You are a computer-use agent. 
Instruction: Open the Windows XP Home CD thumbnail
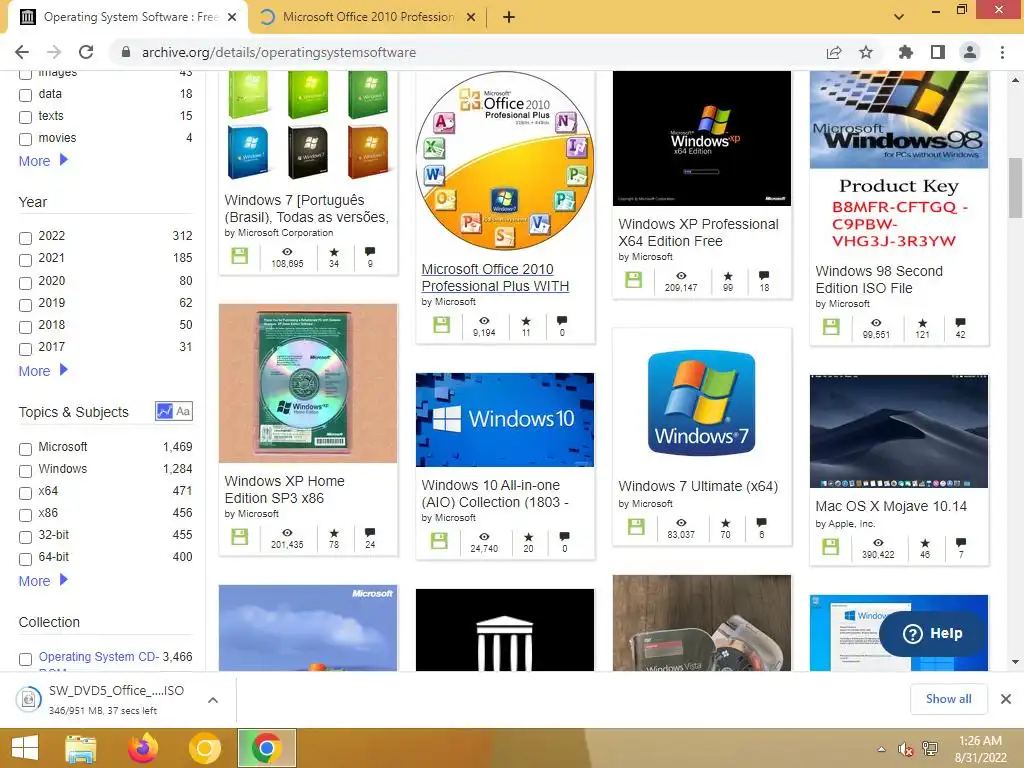[308, 383]
